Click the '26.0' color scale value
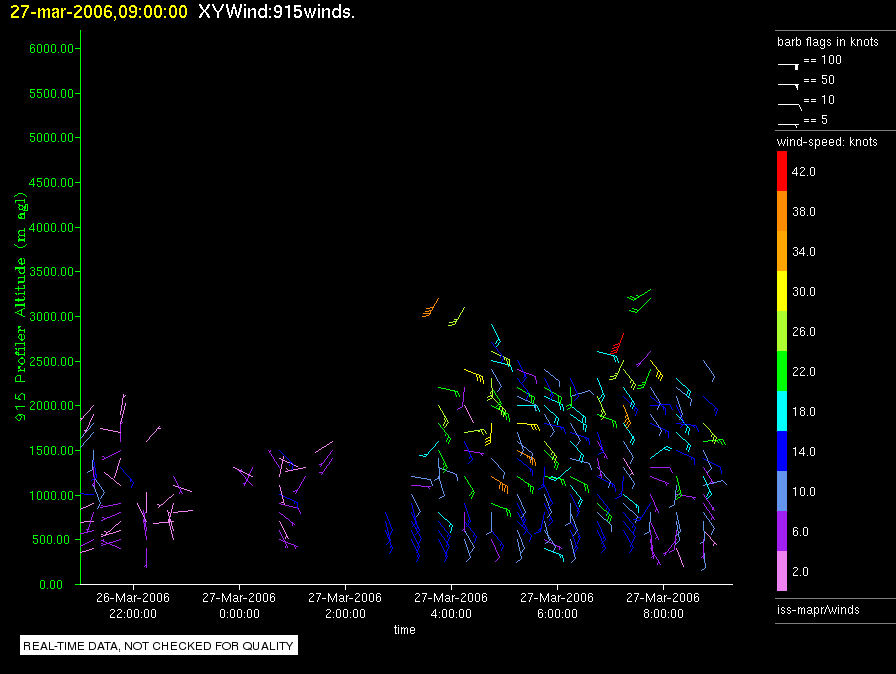Image resolution: width=896 pixels, height=674 pixels. pos(803,331)
